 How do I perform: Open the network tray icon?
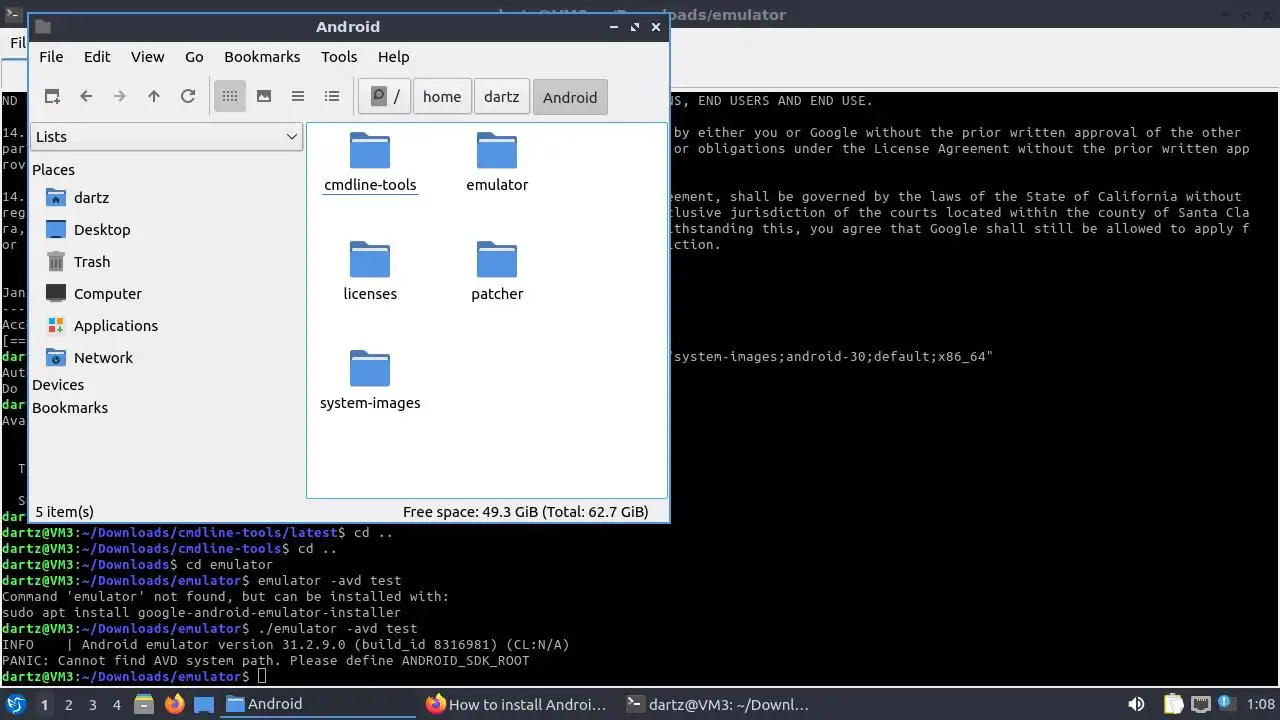(1200, 704)
